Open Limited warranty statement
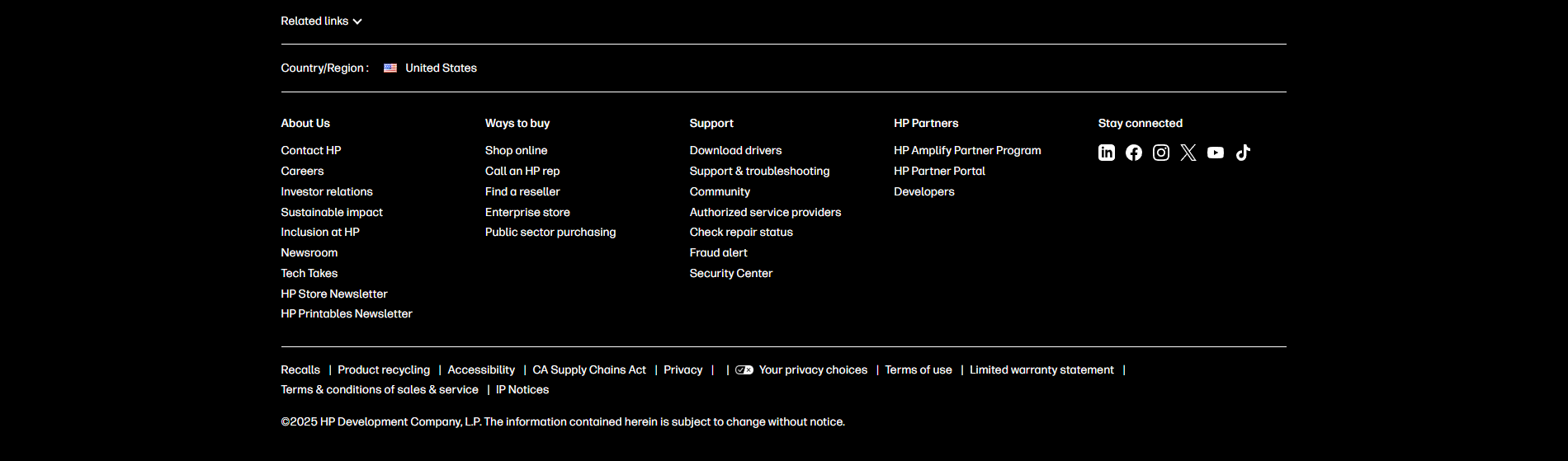The height and width of the screenshot is (461, 1568). coord(1041,370)
